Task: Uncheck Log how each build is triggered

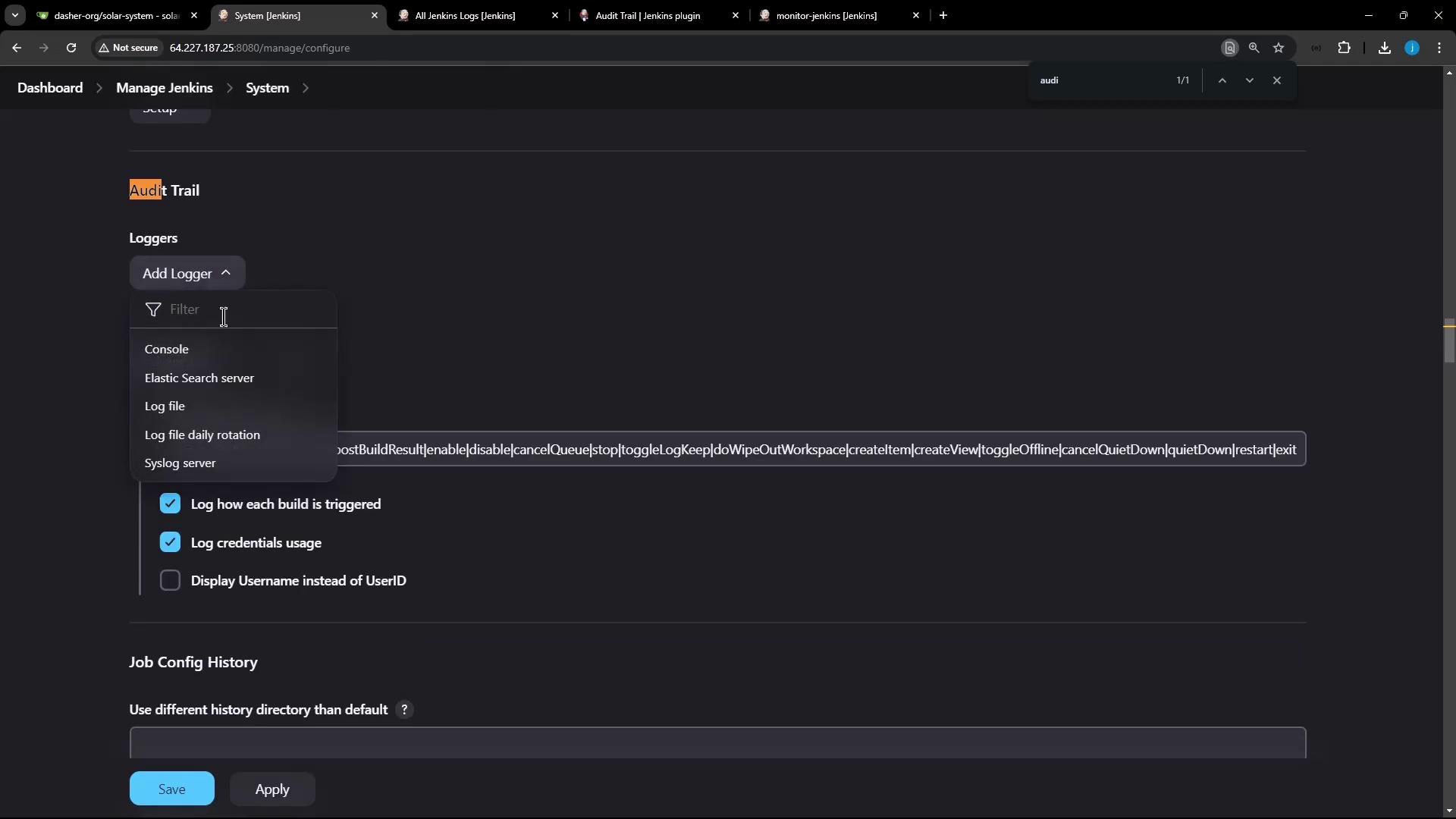Action: click(x=170, y=504)
